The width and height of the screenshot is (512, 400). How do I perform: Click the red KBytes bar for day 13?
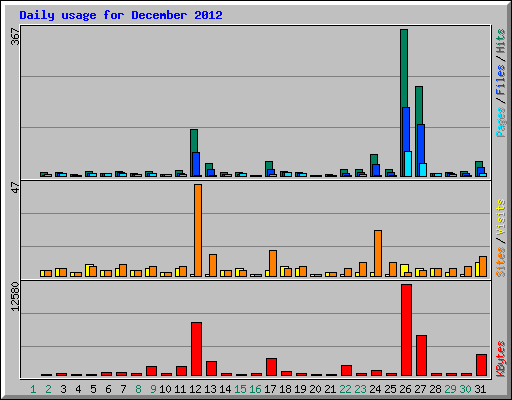pos(212,368)
